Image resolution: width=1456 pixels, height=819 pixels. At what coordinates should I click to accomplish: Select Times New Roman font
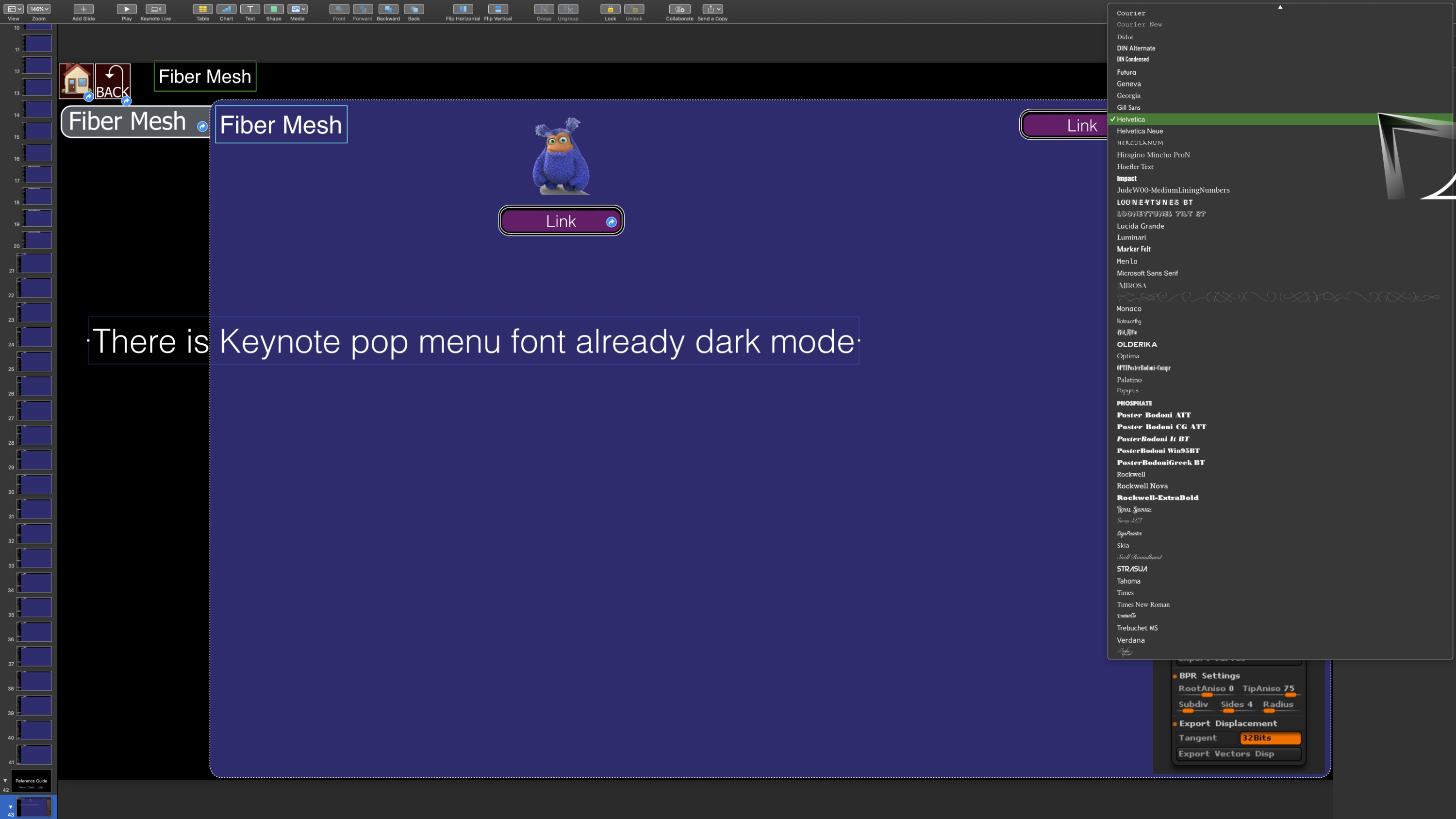(x=1280, y=605)
